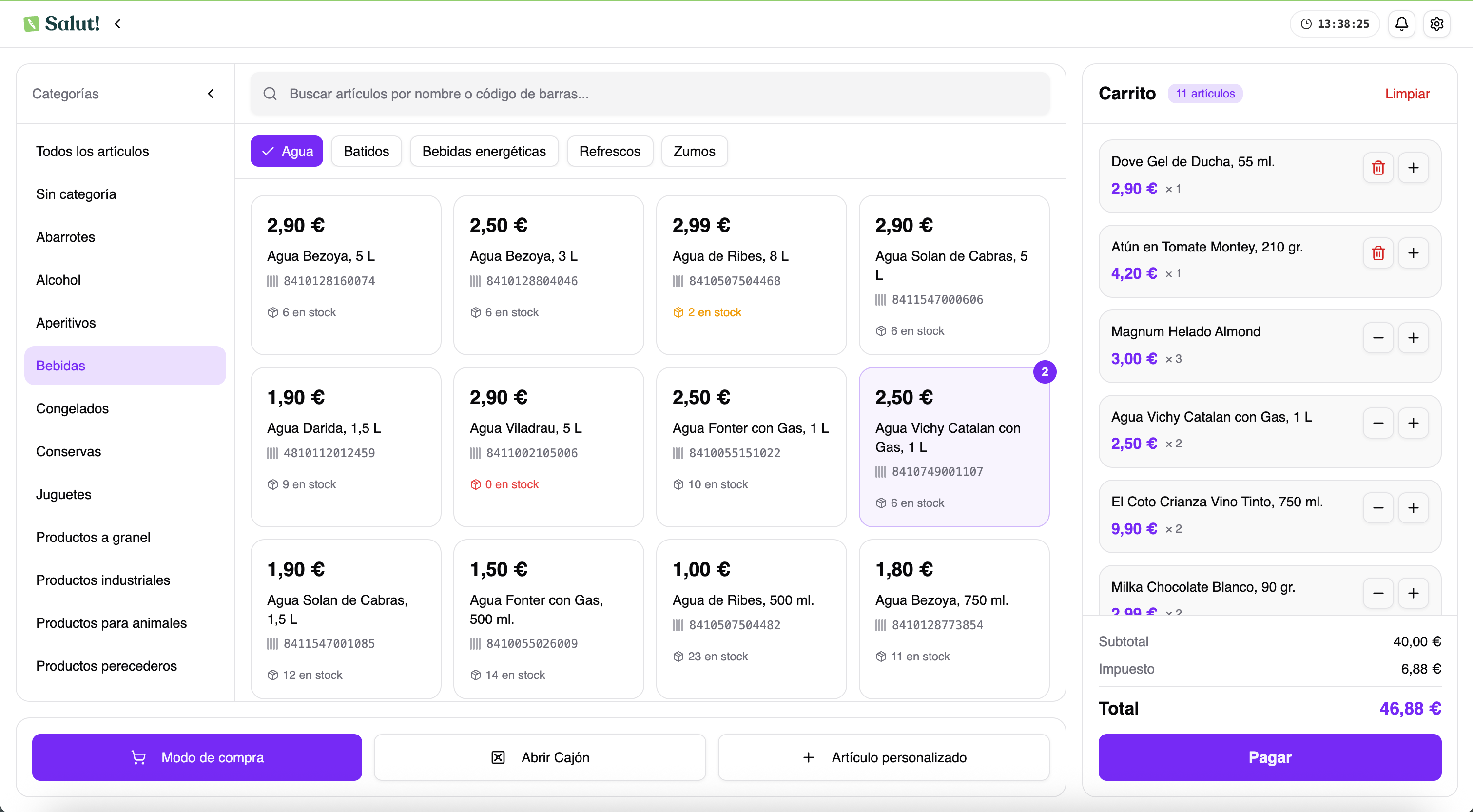Select out-of-stock Agua Viladrau, 5 L
This screenshot has height=812, width=1473.
click(x=548, y=447)
